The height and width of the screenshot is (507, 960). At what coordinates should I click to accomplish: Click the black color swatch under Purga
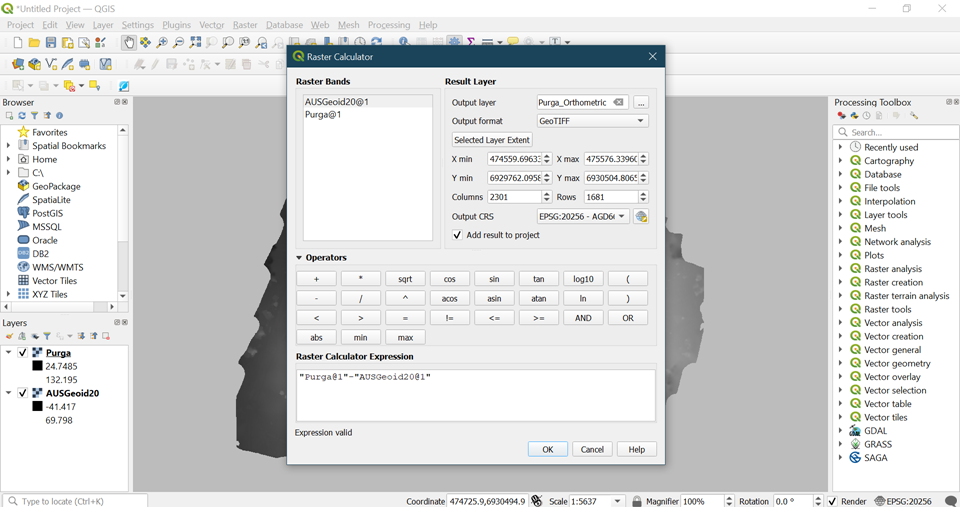37,366
